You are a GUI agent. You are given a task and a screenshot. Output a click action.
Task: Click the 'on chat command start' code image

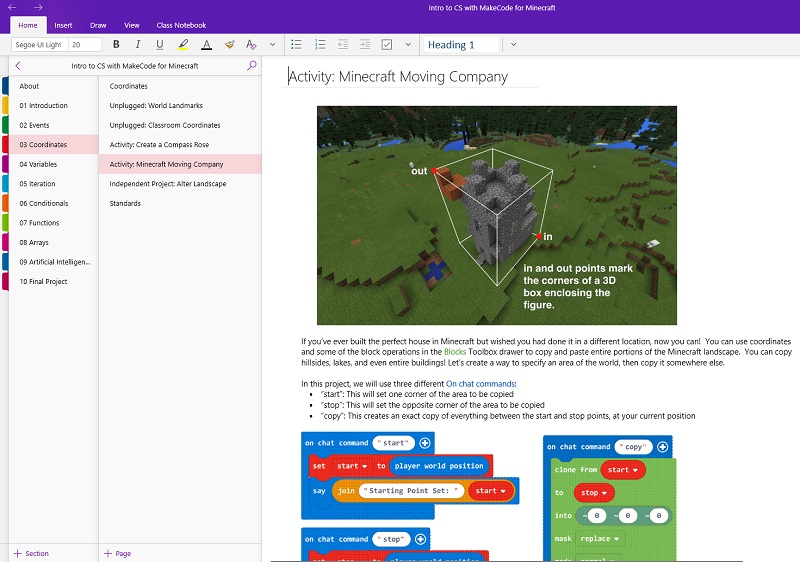410,476
